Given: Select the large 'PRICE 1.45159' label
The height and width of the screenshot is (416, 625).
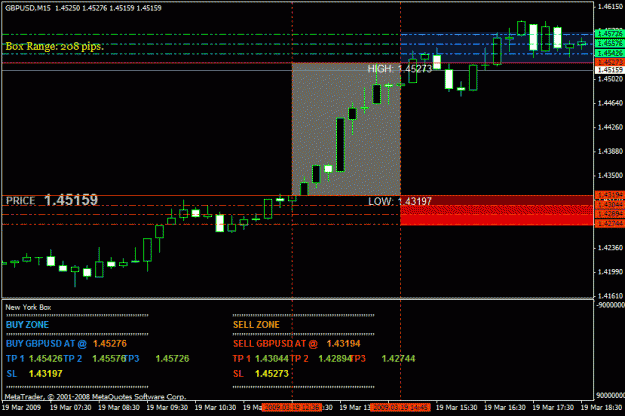Looking at the screenshot, I should tap(52, 200).
